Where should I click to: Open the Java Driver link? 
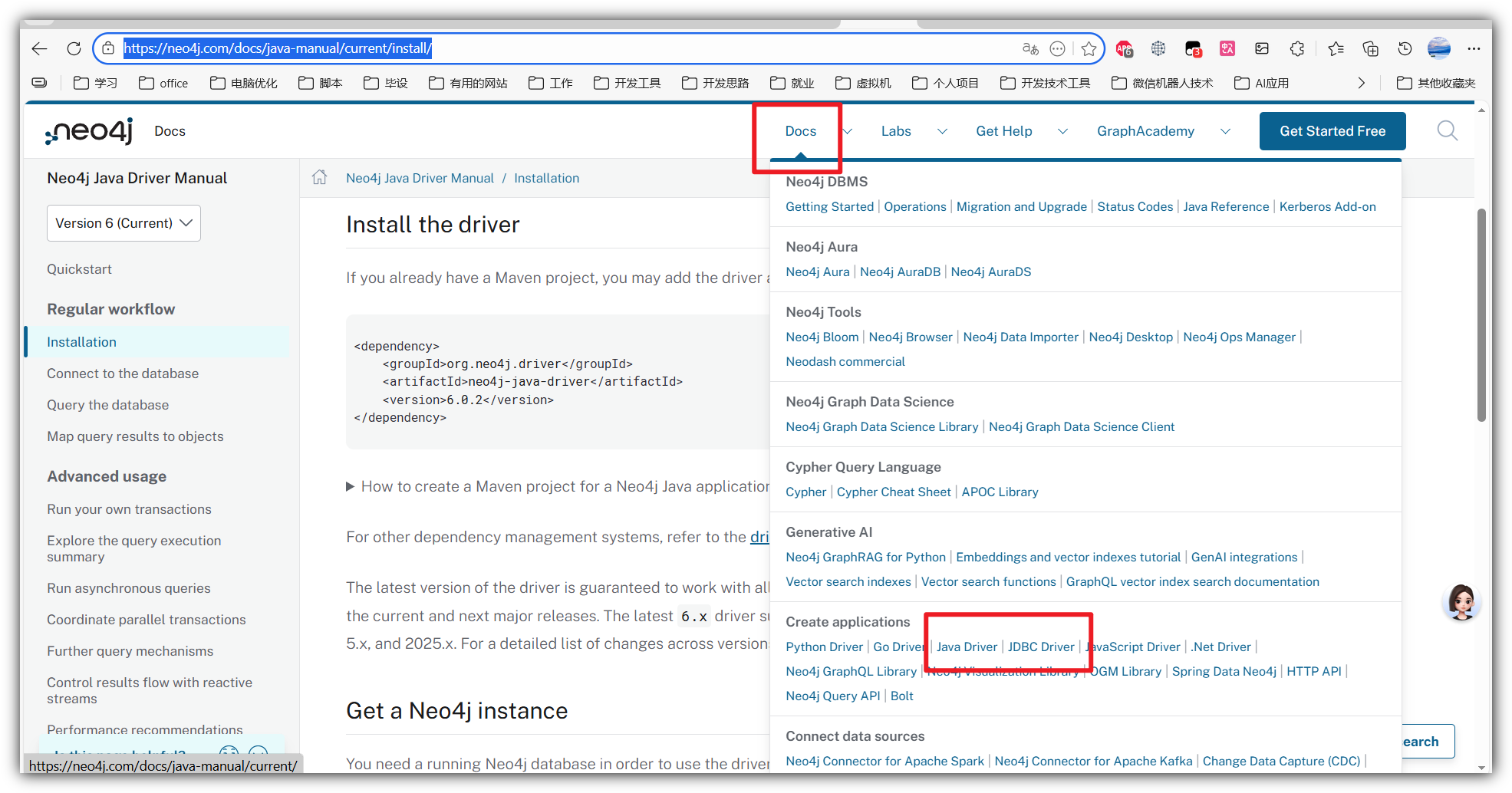967,647
